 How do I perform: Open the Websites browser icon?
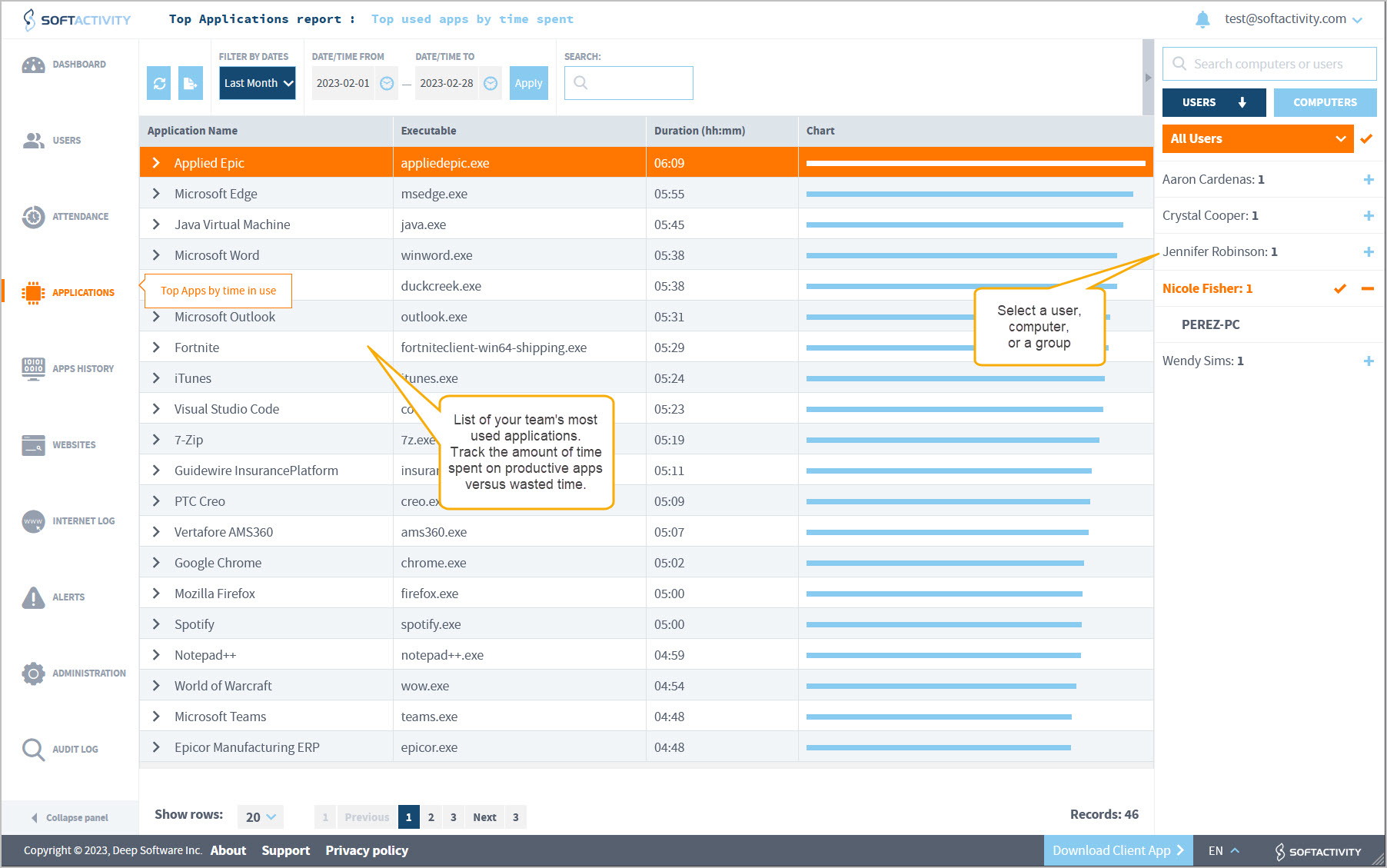coord(33,445)
